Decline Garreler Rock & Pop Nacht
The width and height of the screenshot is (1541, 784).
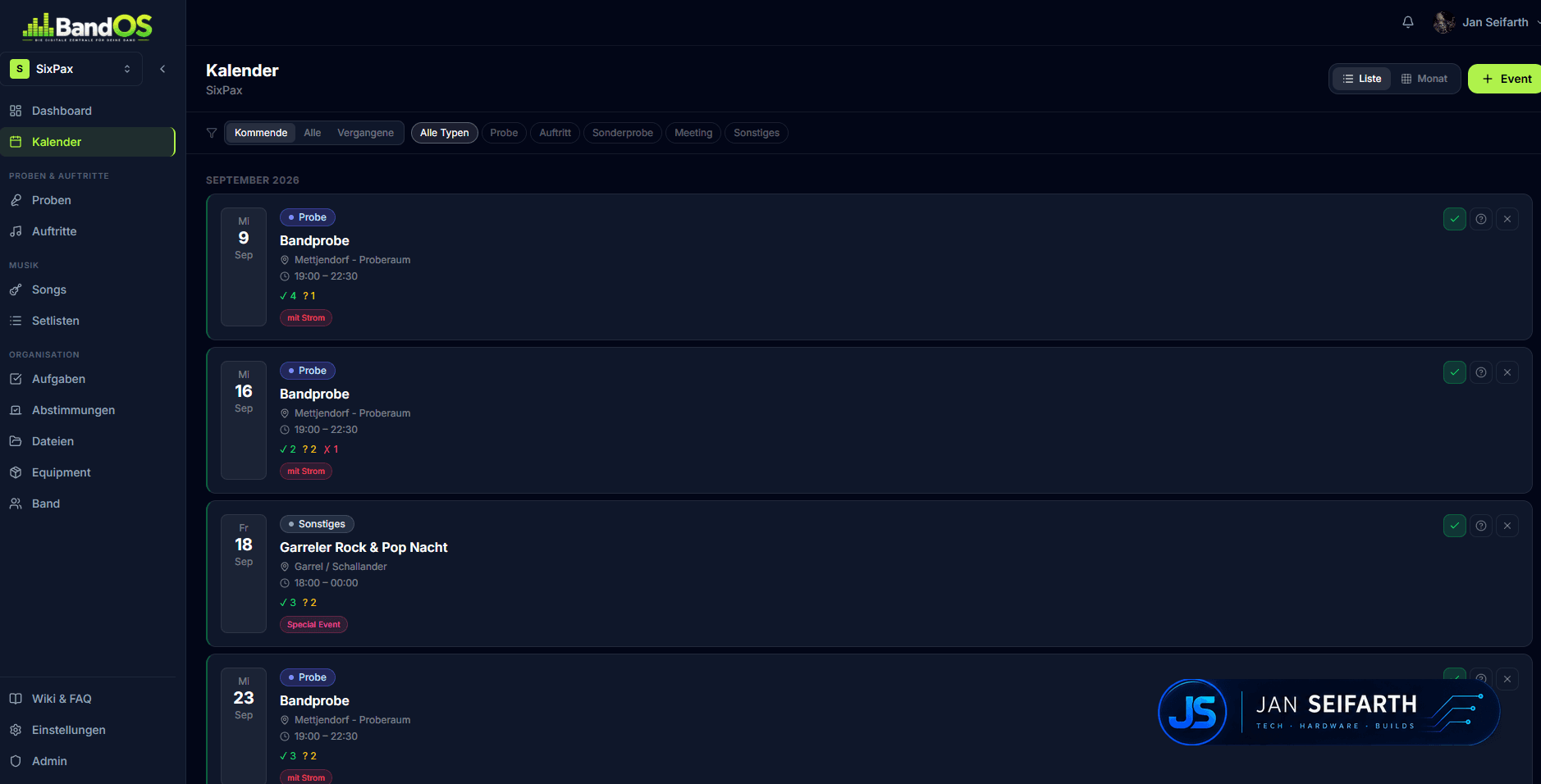tap(1507, 526)
